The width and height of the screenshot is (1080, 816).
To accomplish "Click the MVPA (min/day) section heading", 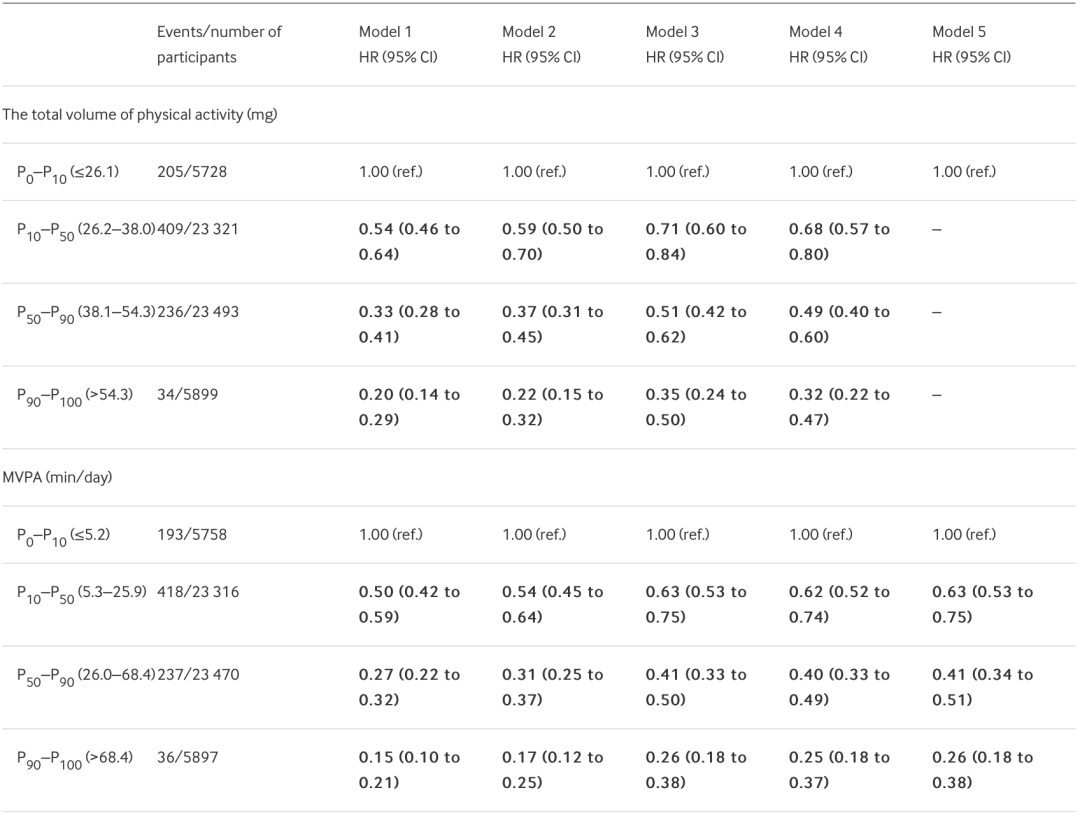I will 57,477.
